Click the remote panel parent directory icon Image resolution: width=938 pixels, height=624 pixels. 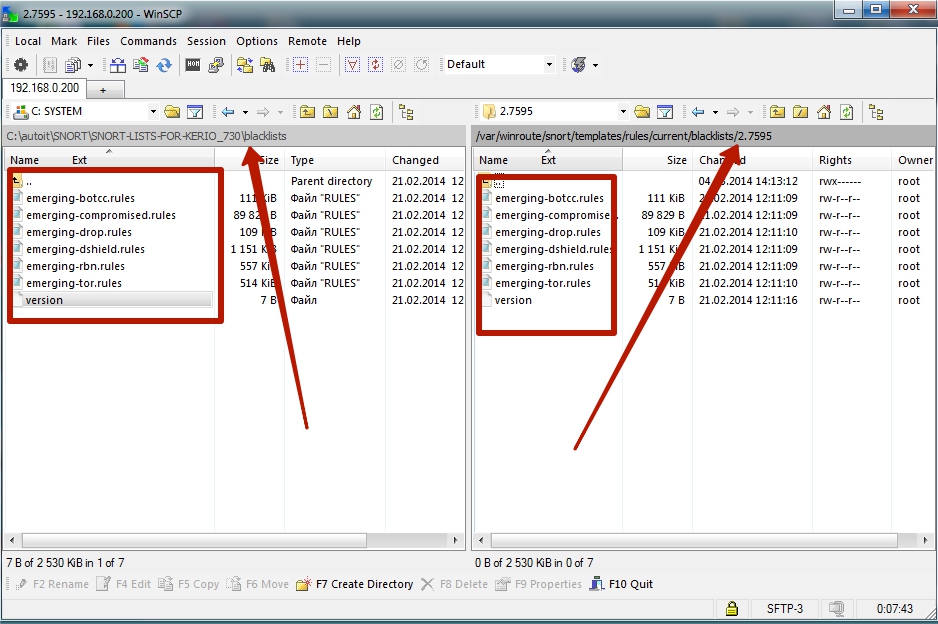point(775,112)
